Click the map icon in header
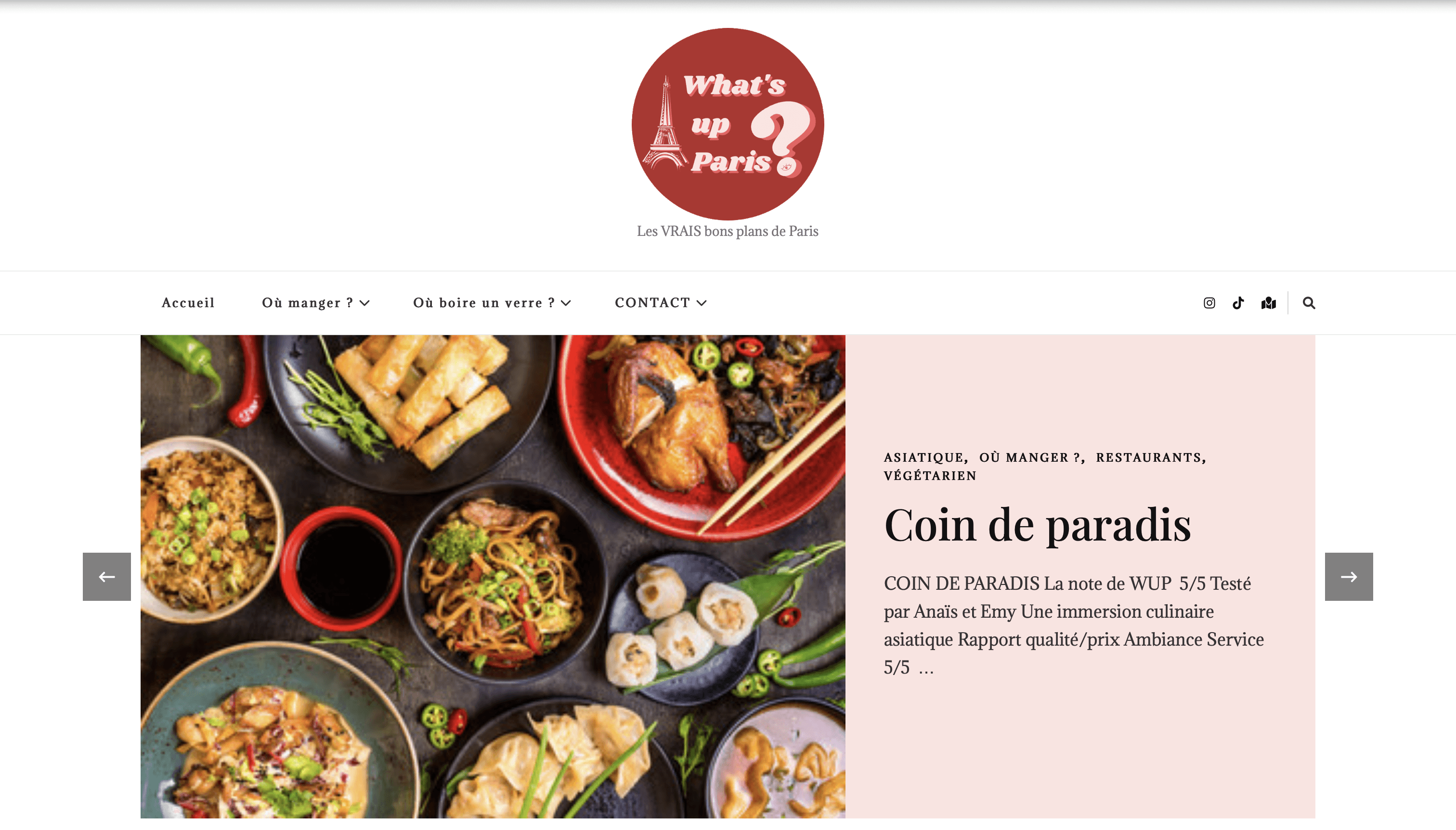The height and width of the screenshot is (830, 1456). click(x=1268, y=303)
